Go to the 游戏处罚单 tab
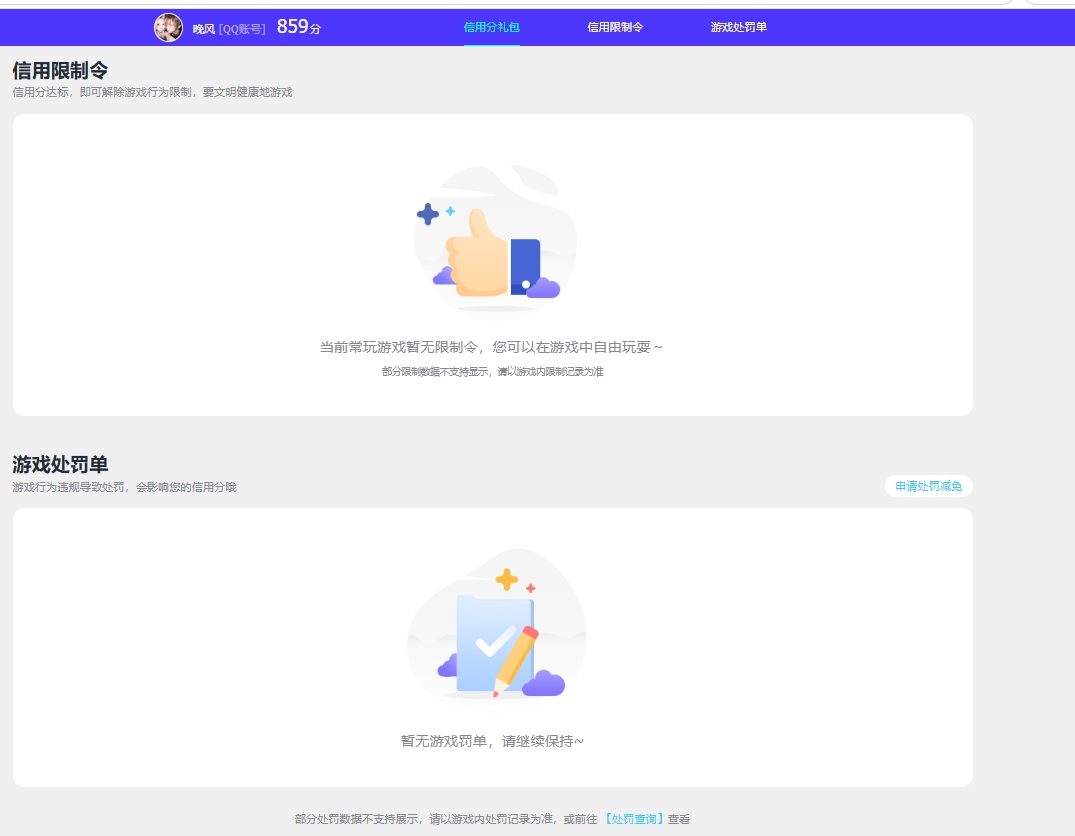The height and width of the screenshot is (836, 1075). (738, 27)
